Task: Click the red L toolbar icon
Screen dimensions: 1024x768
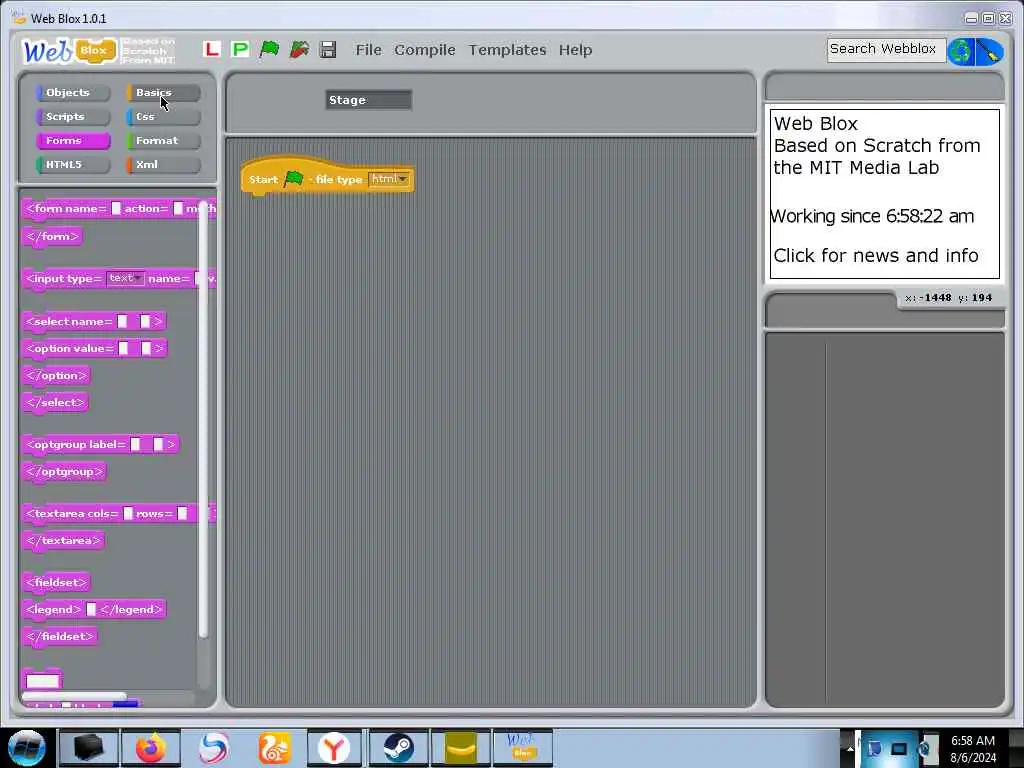Action: click(x=212, y=50)
